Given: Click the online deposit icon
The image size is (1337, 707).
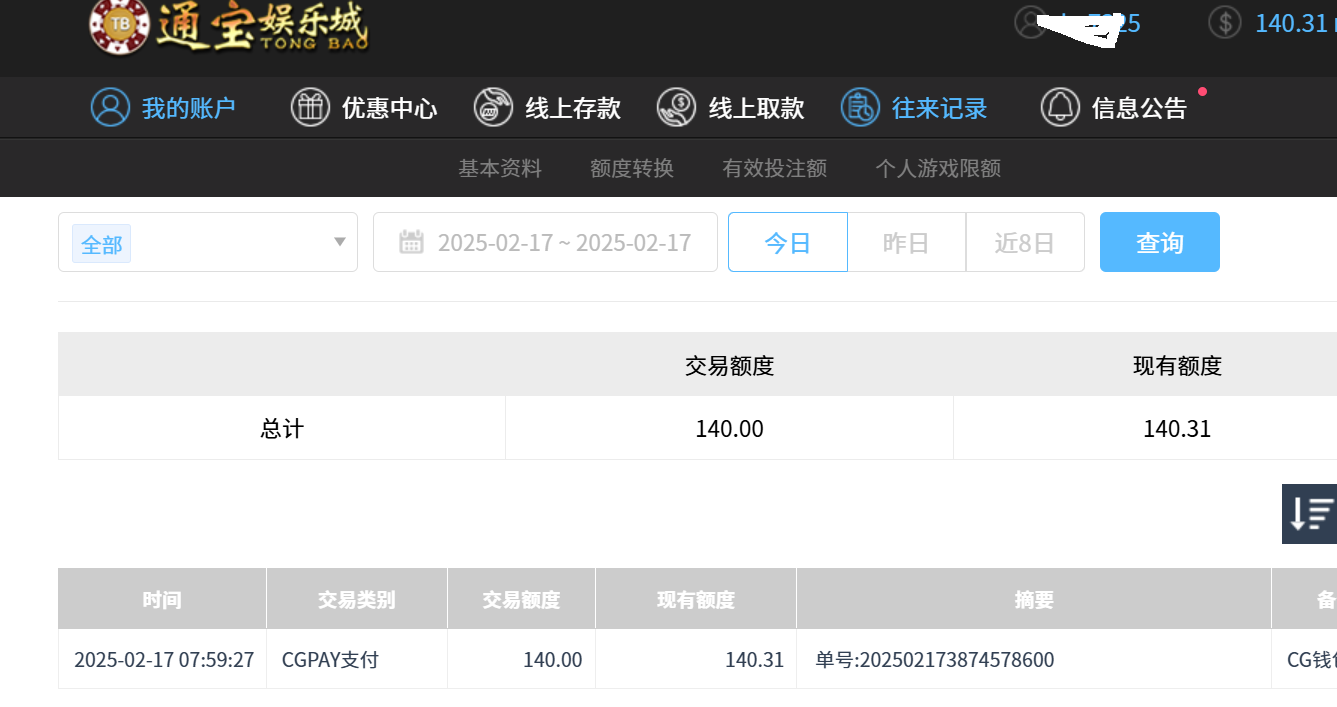Looking at the screenshot, I should pyautogui.click(x=493, y=107).
